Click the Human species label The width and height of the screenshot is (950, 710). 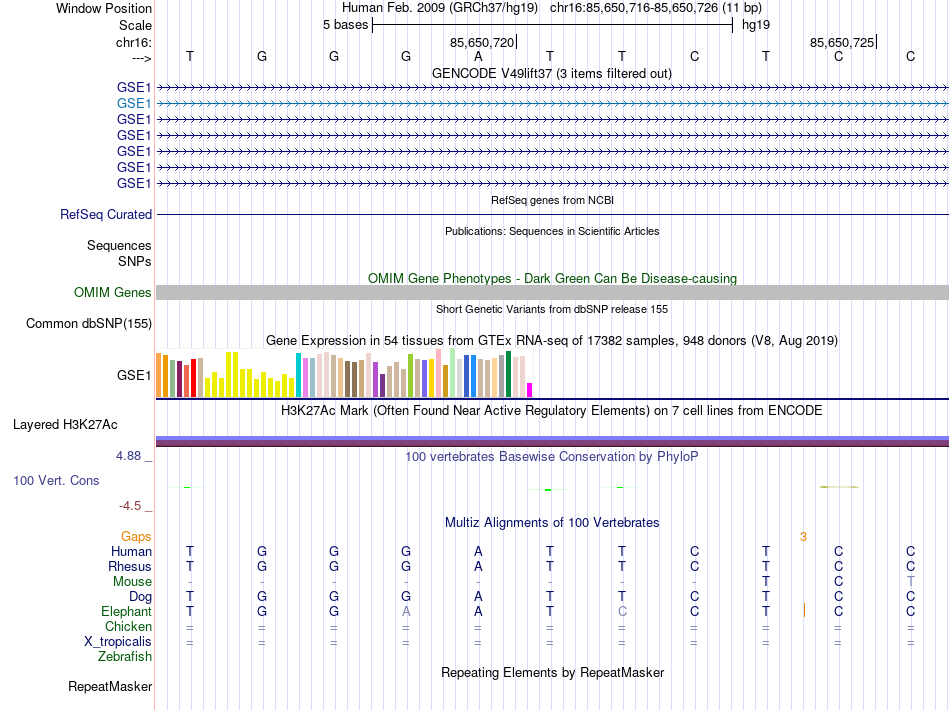pos(131,551)
